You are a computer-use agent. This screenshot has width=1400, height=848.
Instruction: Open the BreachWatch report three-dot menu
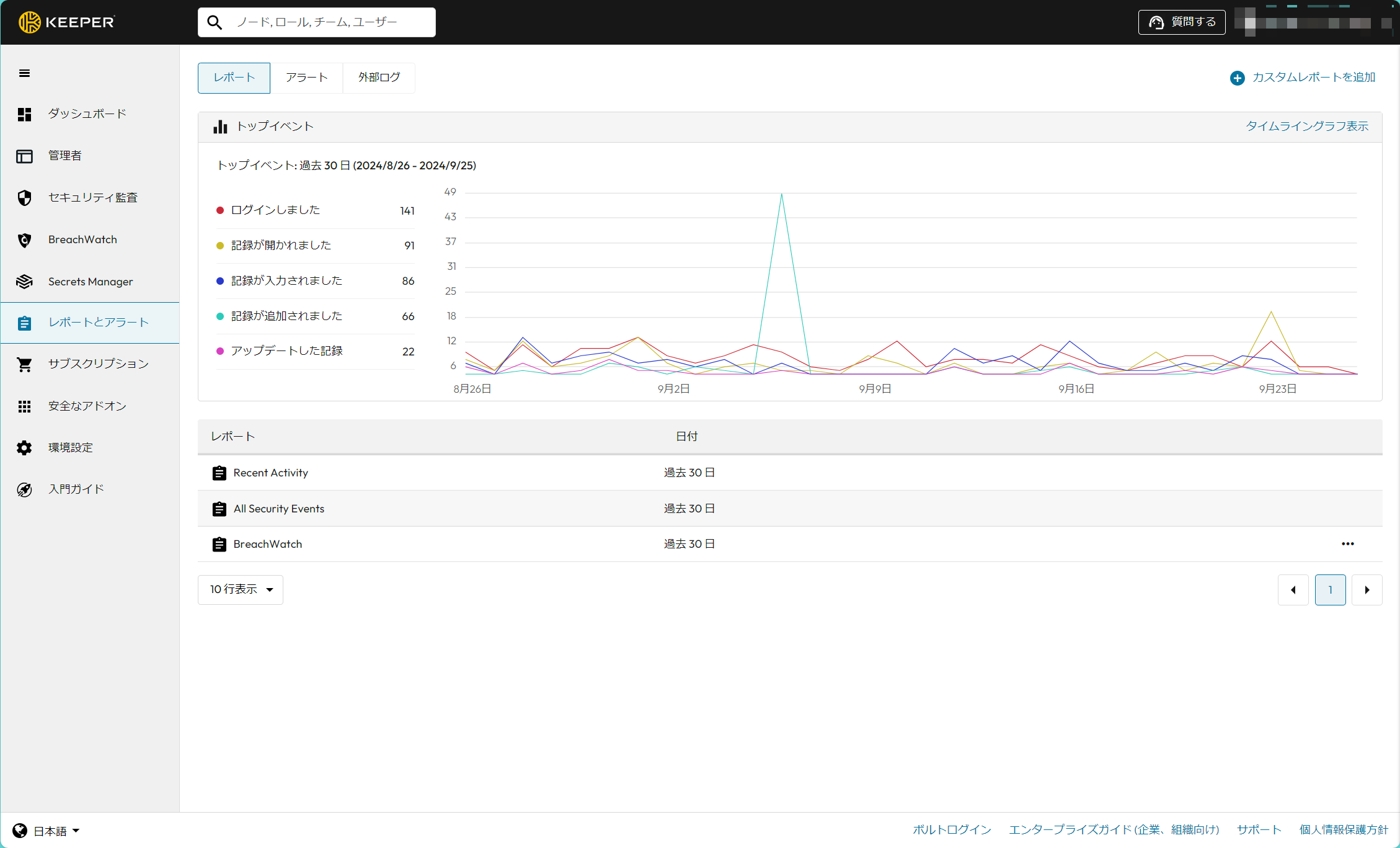coord(1347,544)
